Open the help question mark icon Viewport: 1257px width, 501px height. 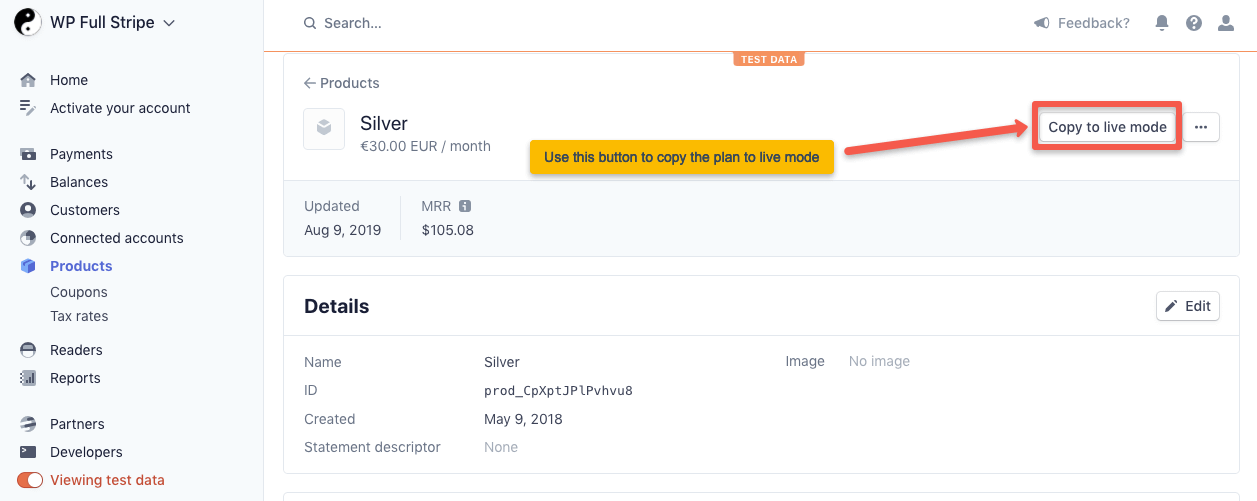[x=1194, y=23]
